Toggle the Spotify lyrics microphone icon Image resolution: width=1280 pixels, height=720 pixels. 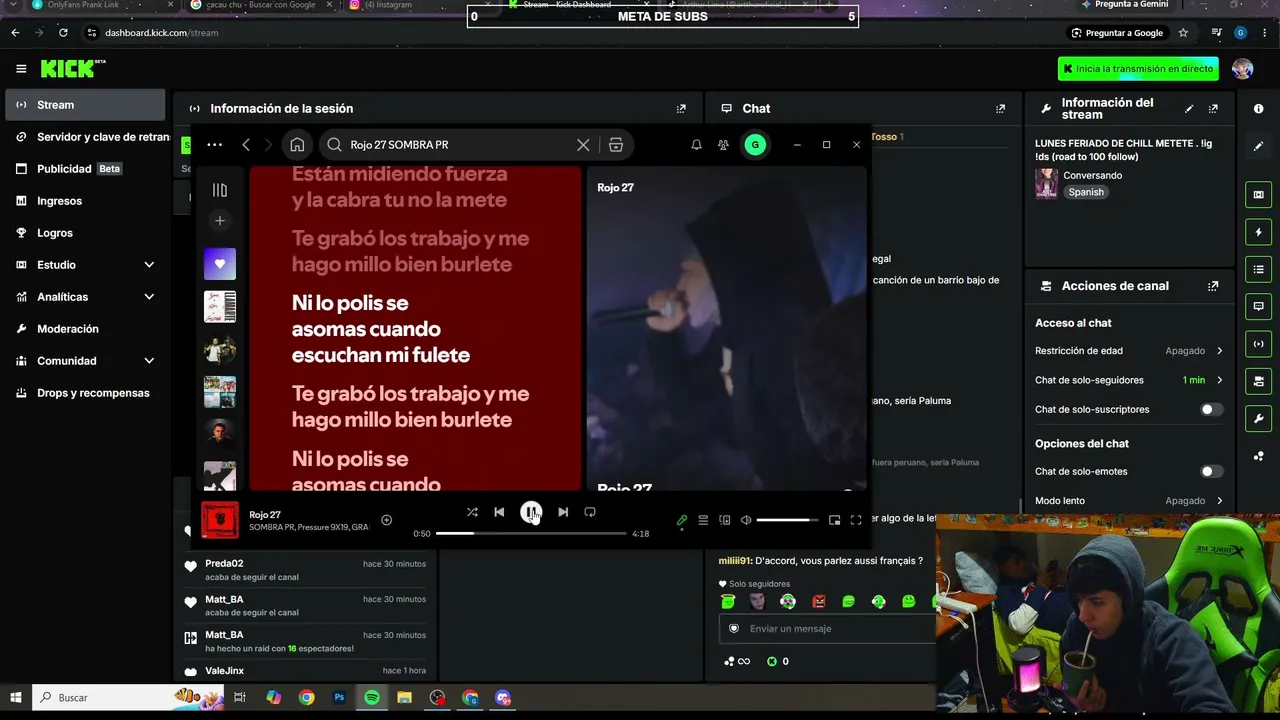(x=682, y=520)
